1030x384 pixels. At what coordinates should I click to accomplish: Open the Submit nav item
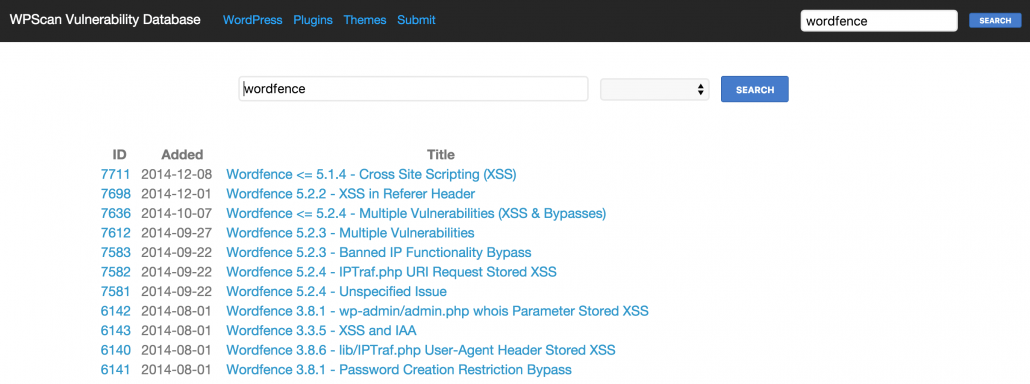(416, 20)
